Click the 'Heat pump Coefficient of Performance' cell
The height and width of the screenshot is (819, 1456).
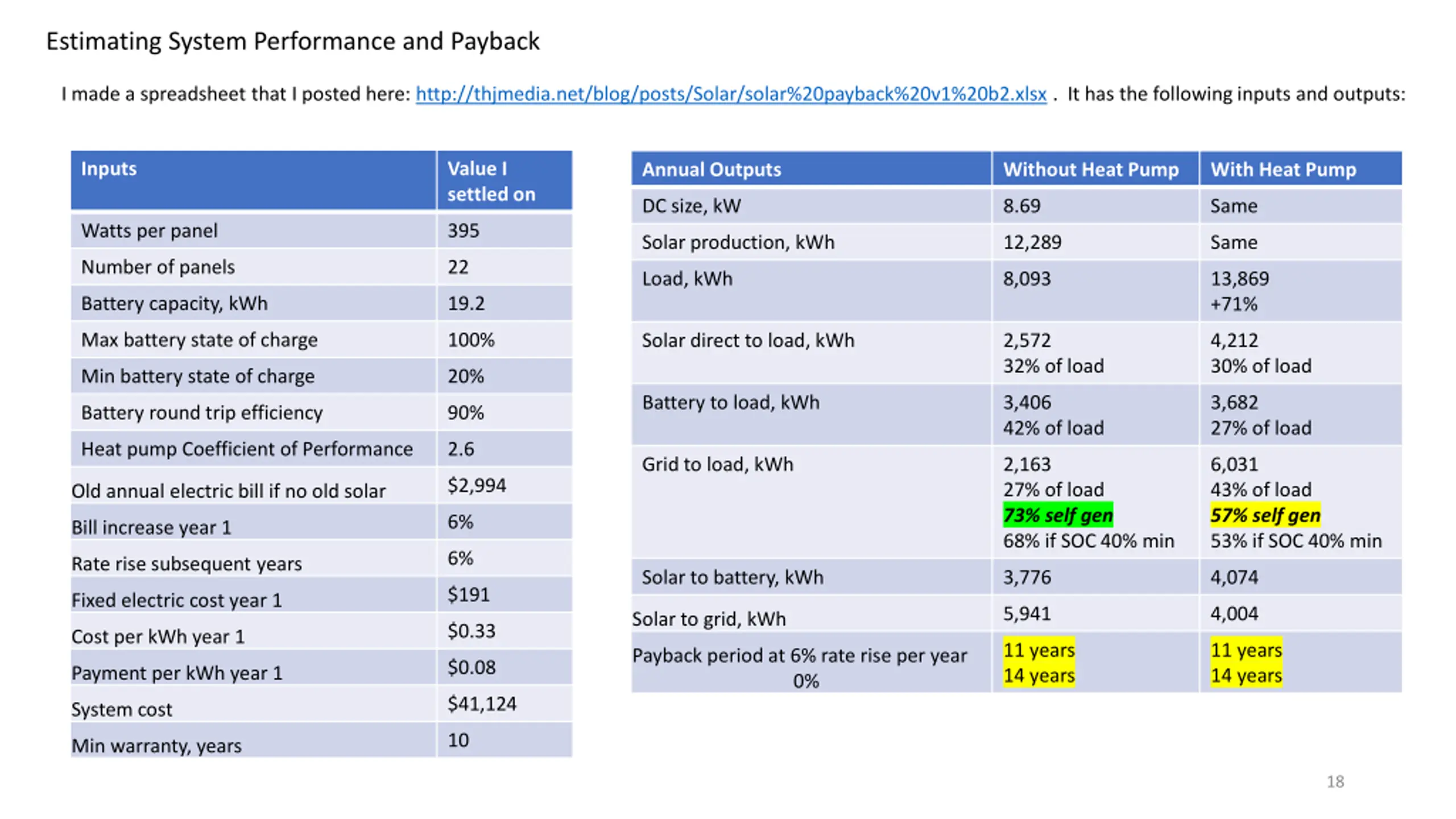[x=247, y=449]
